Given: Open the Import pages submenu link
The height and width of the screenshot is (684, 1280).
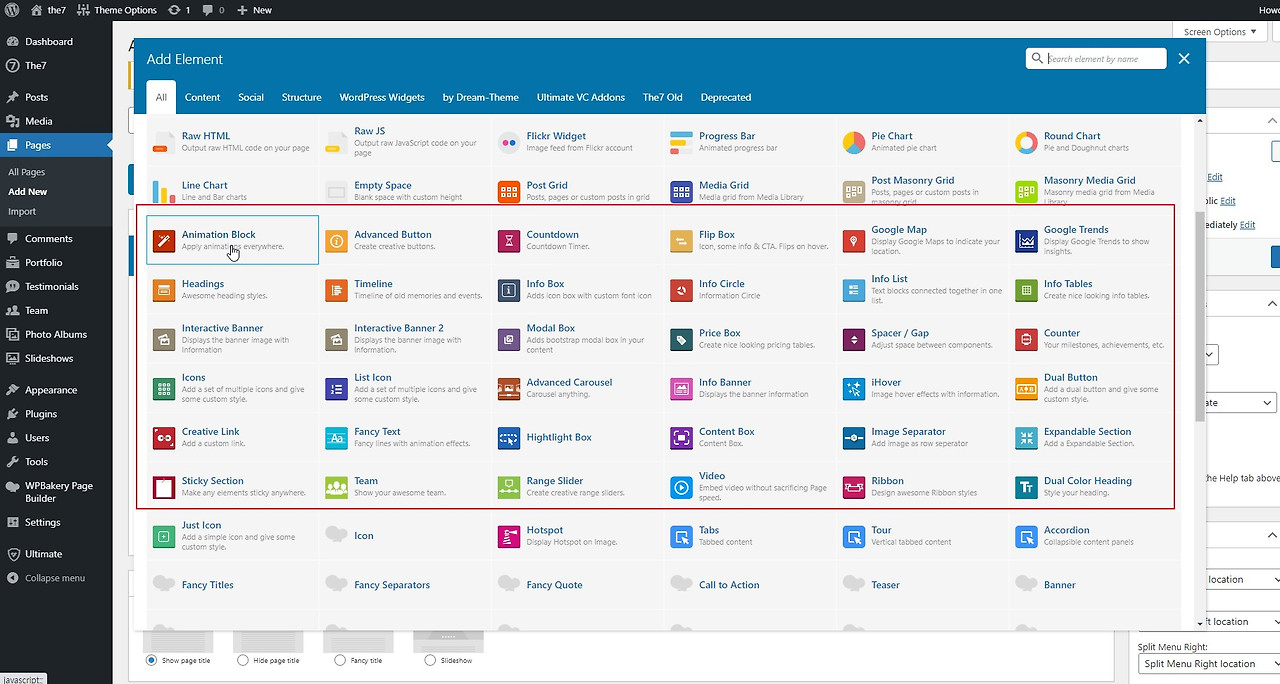Looking at the screenshot, I should 22,212.
